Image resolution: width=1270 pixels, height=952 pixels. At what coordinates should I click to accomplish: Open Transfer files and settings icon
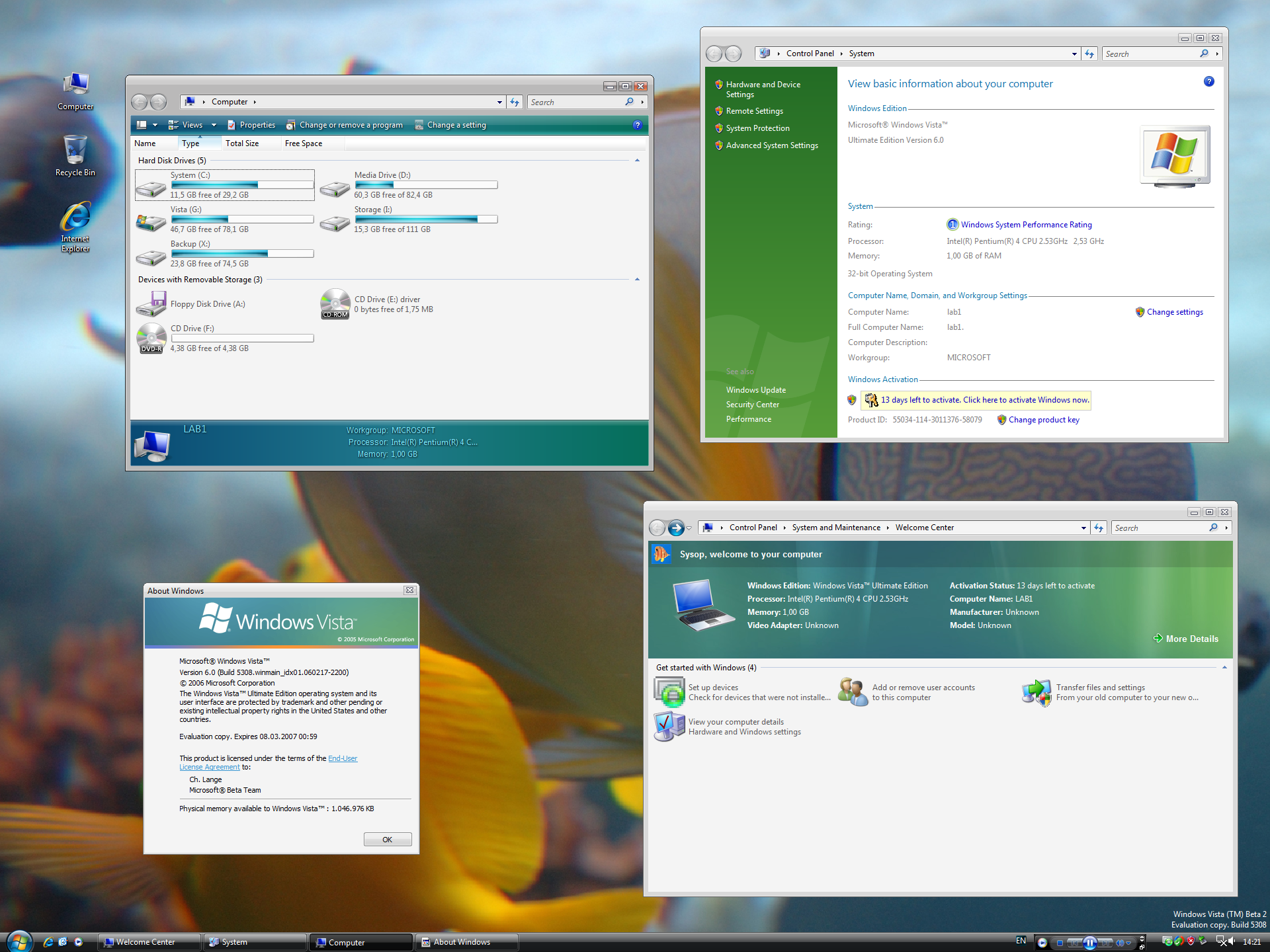[x=1037, y=692]
